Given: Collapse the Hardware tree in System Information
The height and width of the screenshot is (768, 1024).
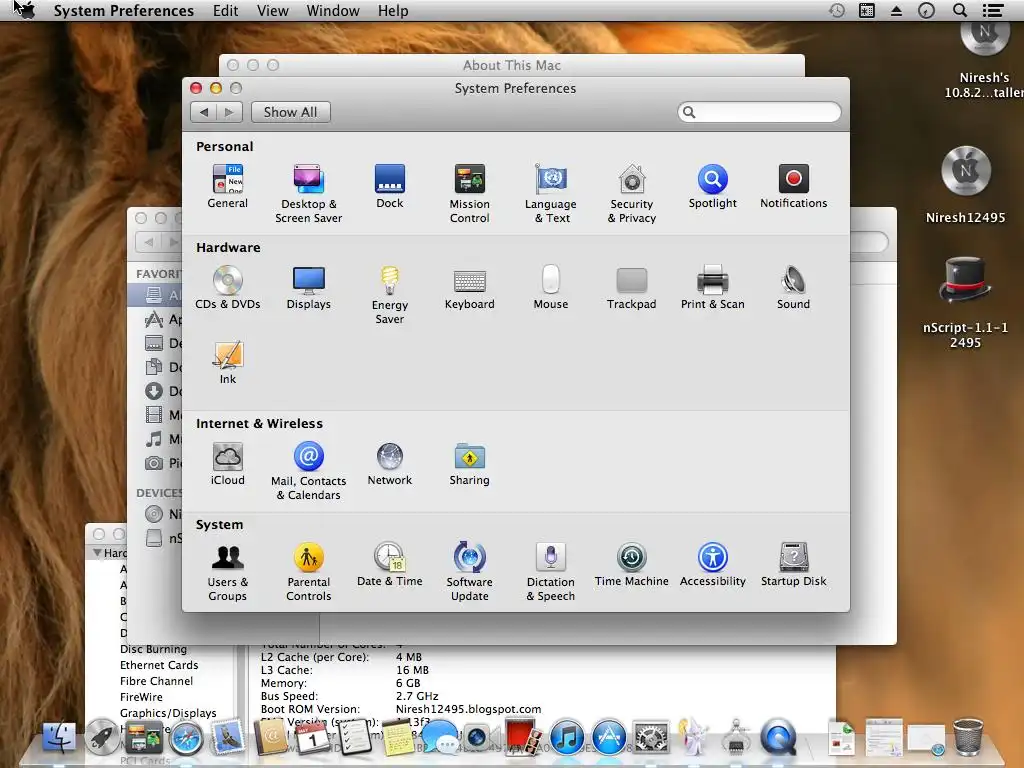Looking at the screenshot, I should [97, 552].
